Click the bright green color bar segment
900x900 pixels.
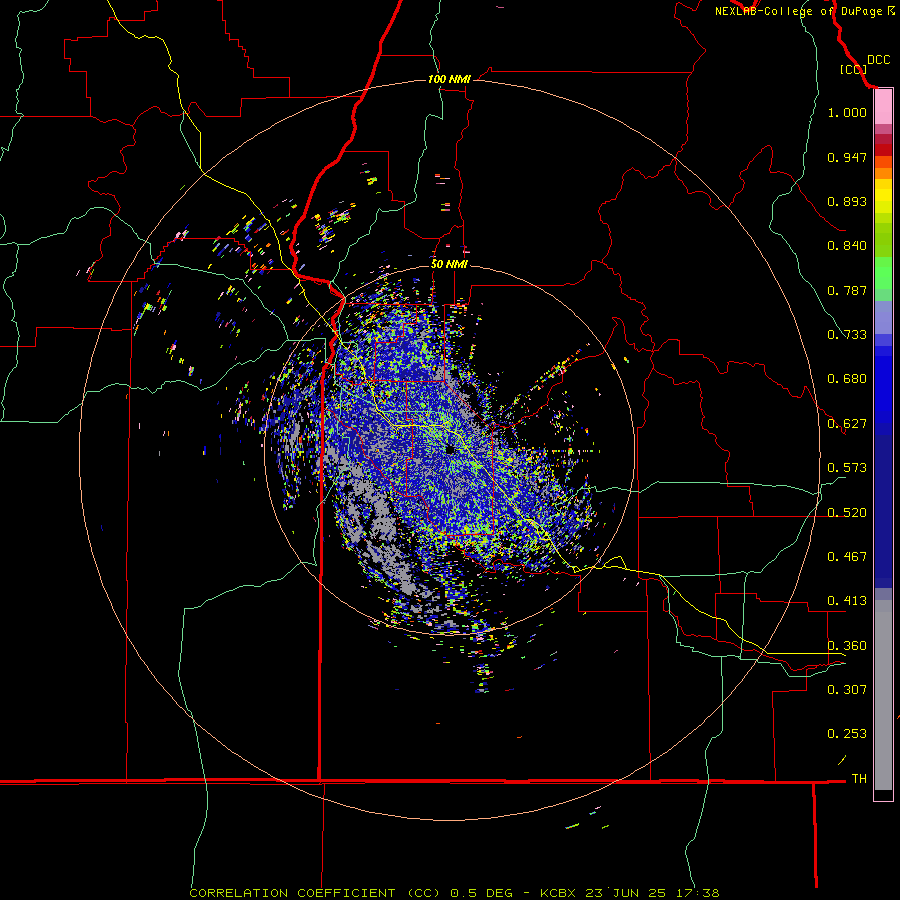coord(883,273)
